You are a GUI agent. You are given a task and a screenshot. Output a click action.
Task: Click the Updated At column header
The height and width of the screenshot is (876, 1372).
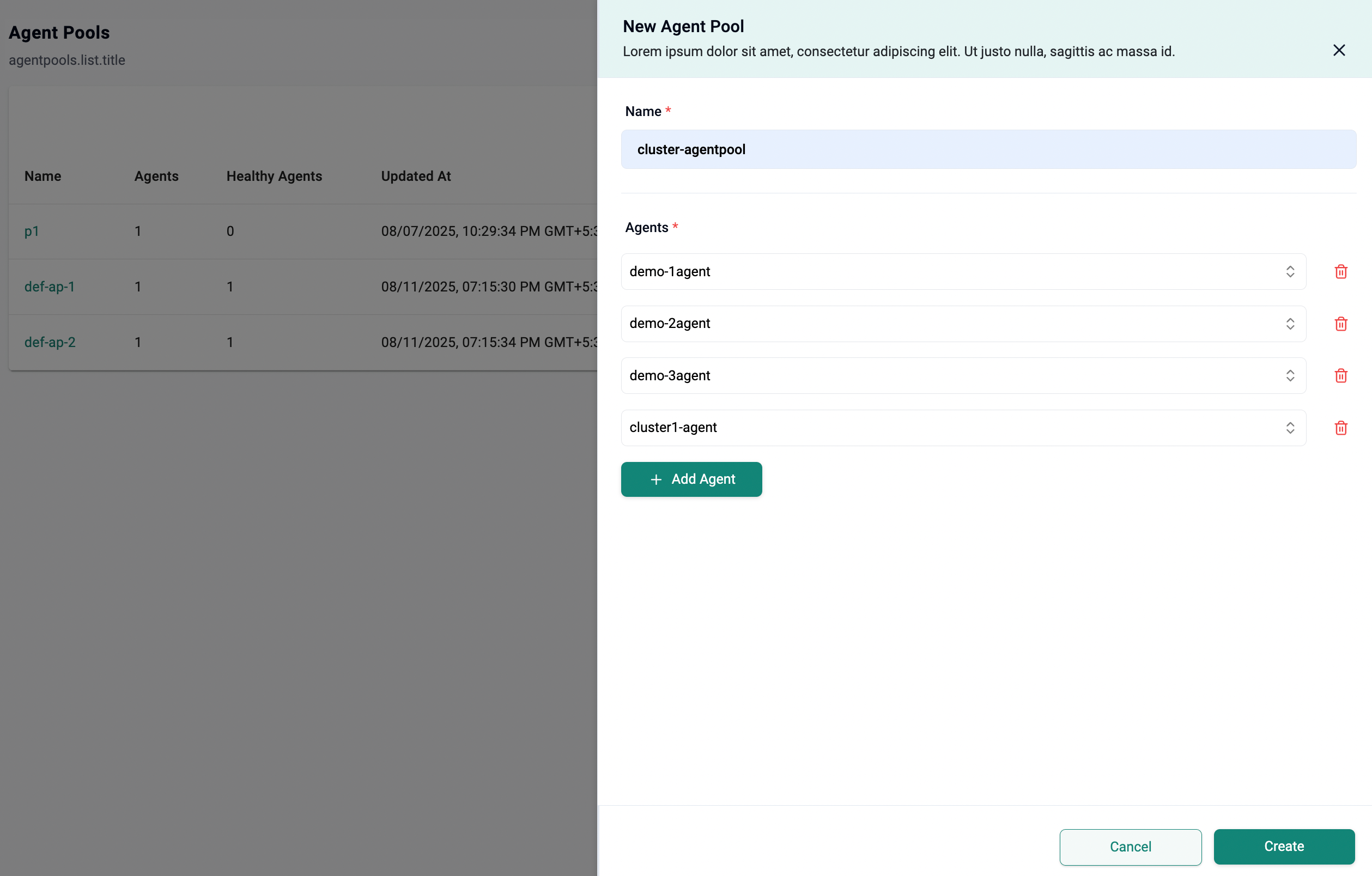415,176
